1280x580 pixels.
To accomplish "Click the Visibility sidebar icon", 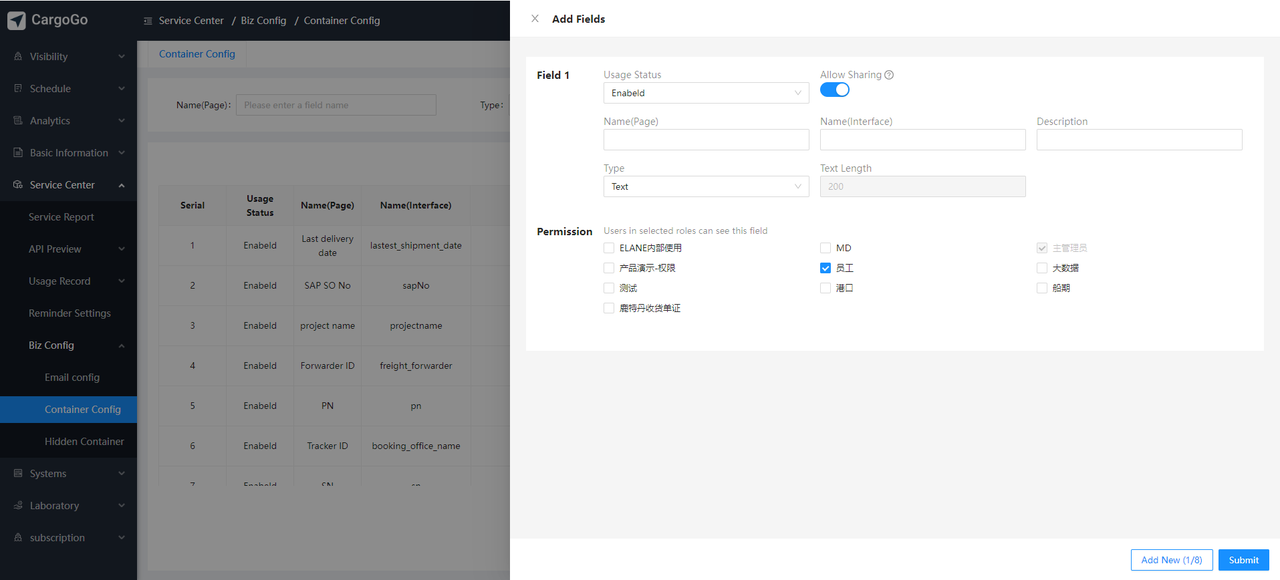I will [x=18, y=57].
